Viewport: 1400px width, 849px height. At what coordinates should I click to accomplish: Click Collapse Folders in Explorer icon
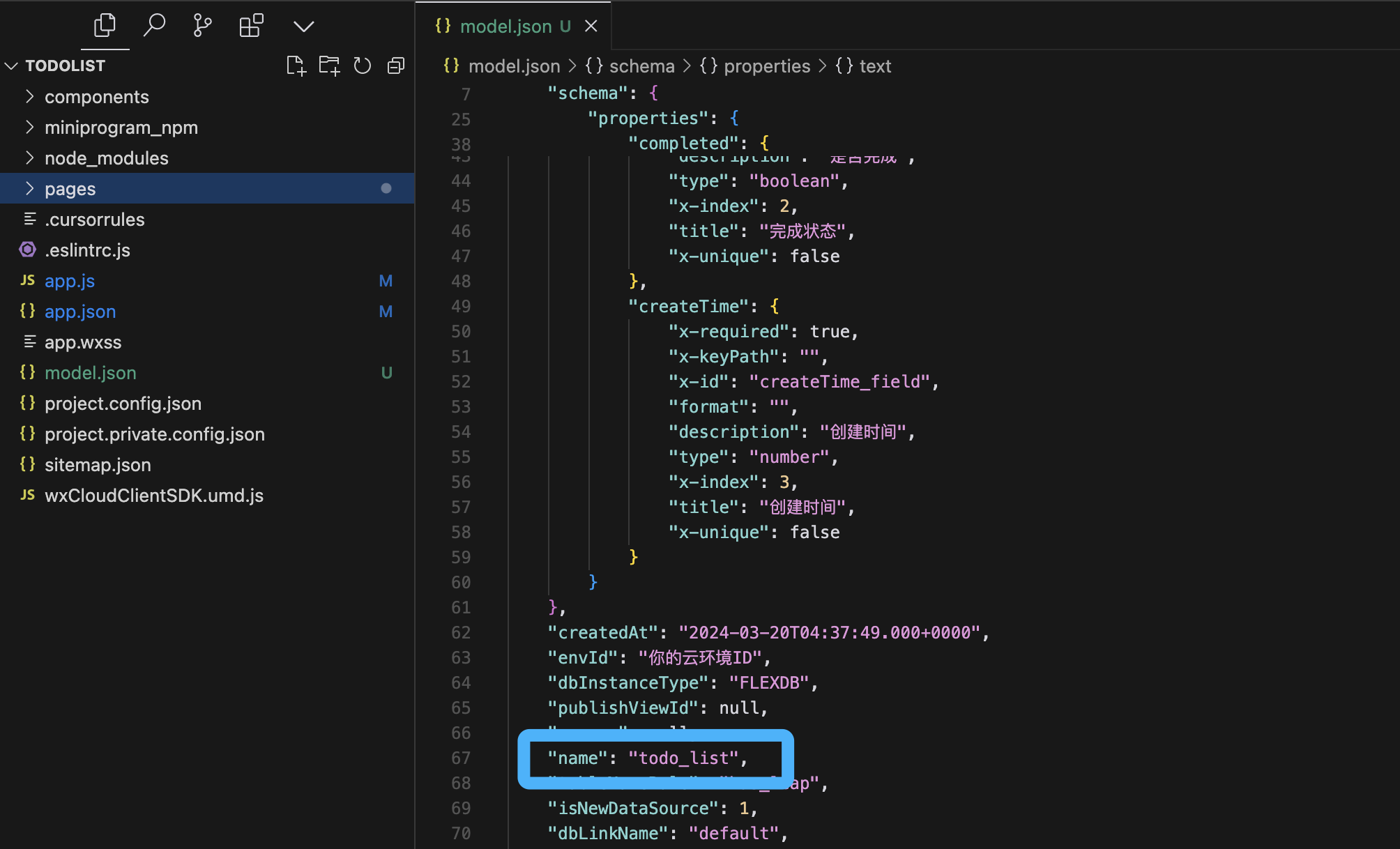tap(396, 66)
